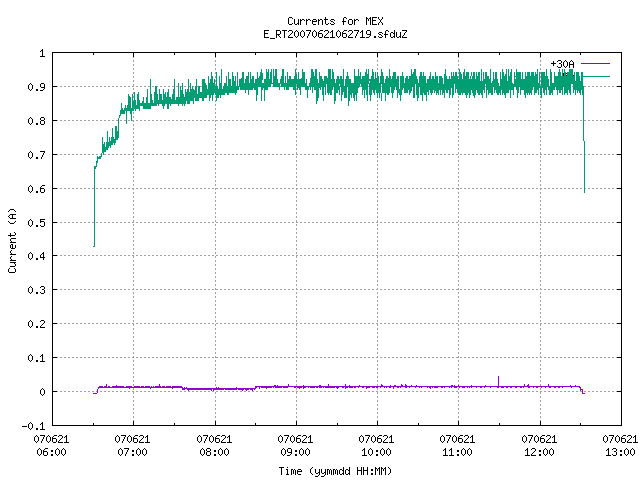Click the date "070621" above the 06:00 label
Screen dimensions: 640x480
tap(51, 439)
